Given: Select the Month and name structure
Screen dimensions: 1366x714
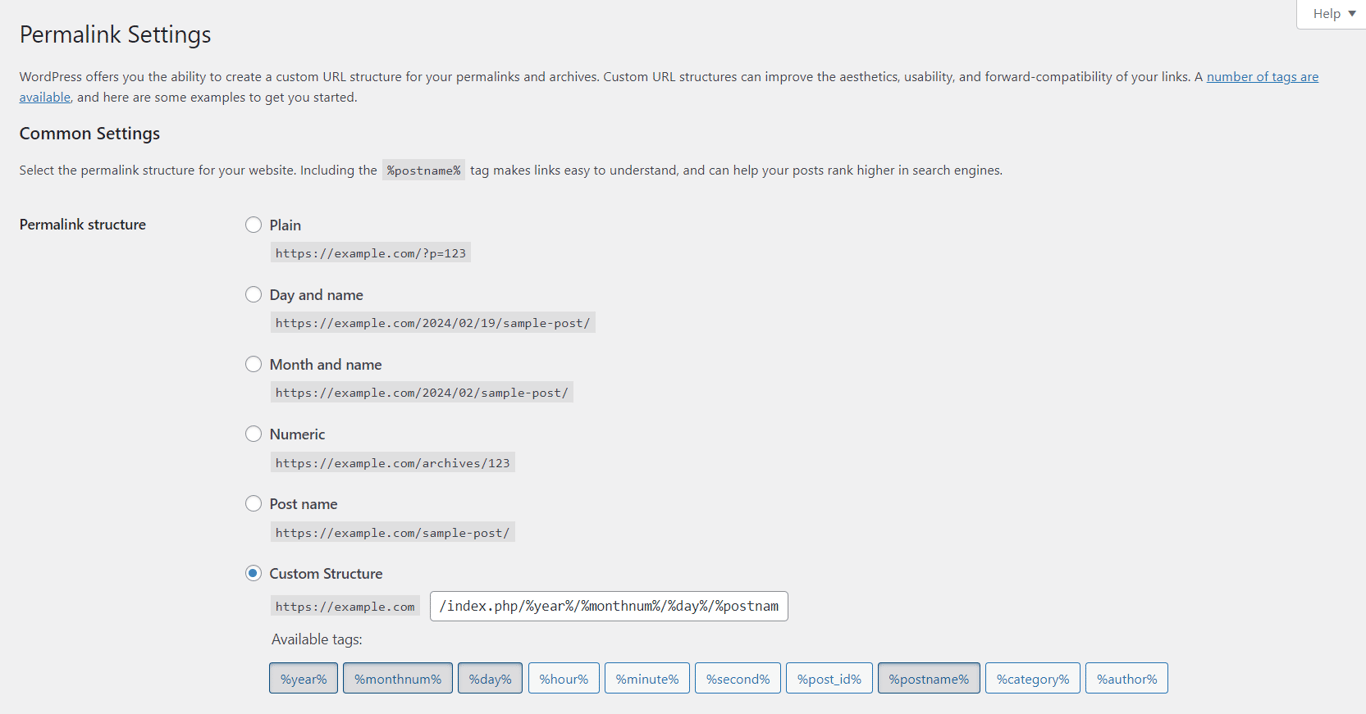Looking at the screenshot, I should 253,364.
